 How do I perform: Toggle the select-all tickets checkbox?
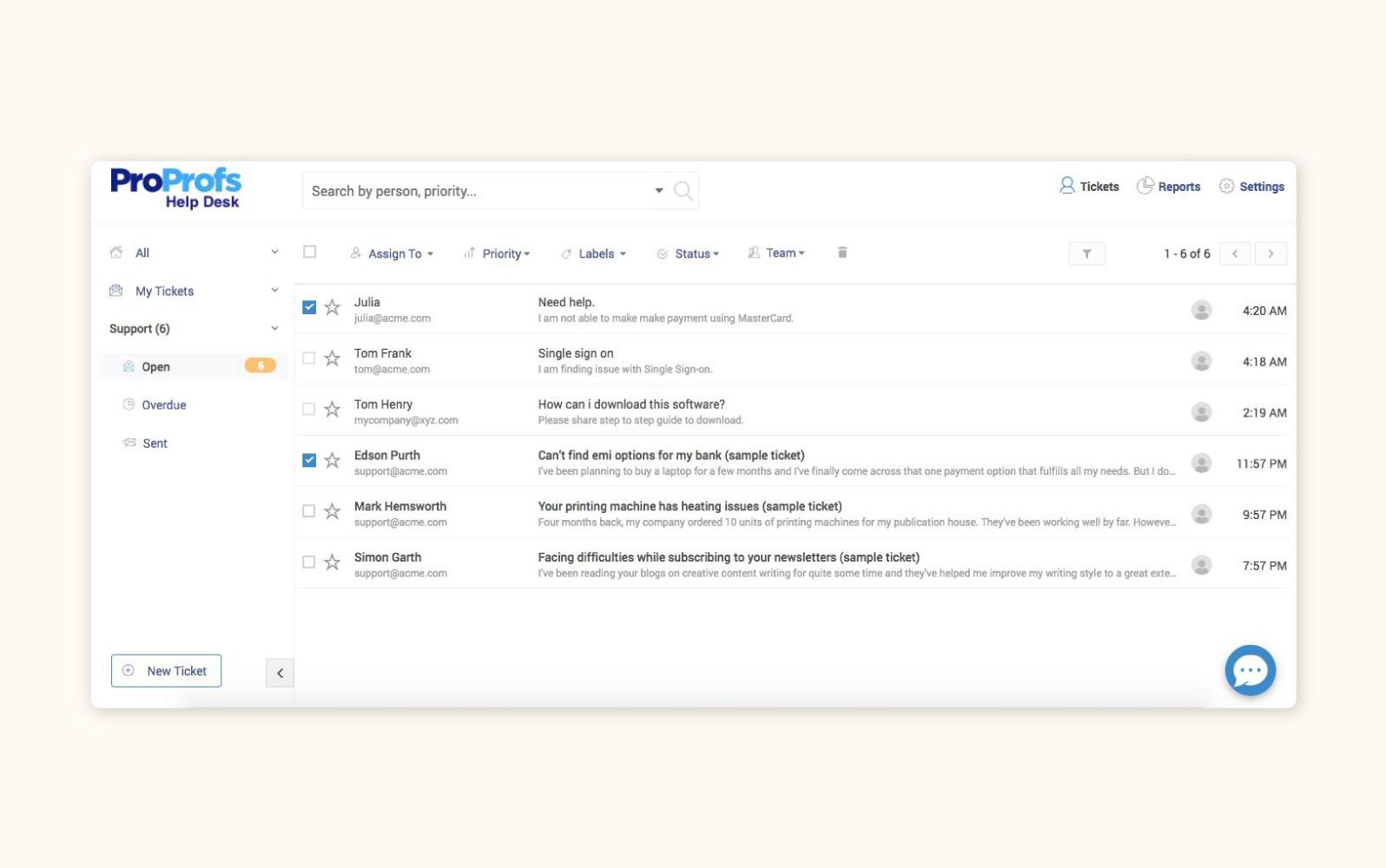(x=309, y=252)
